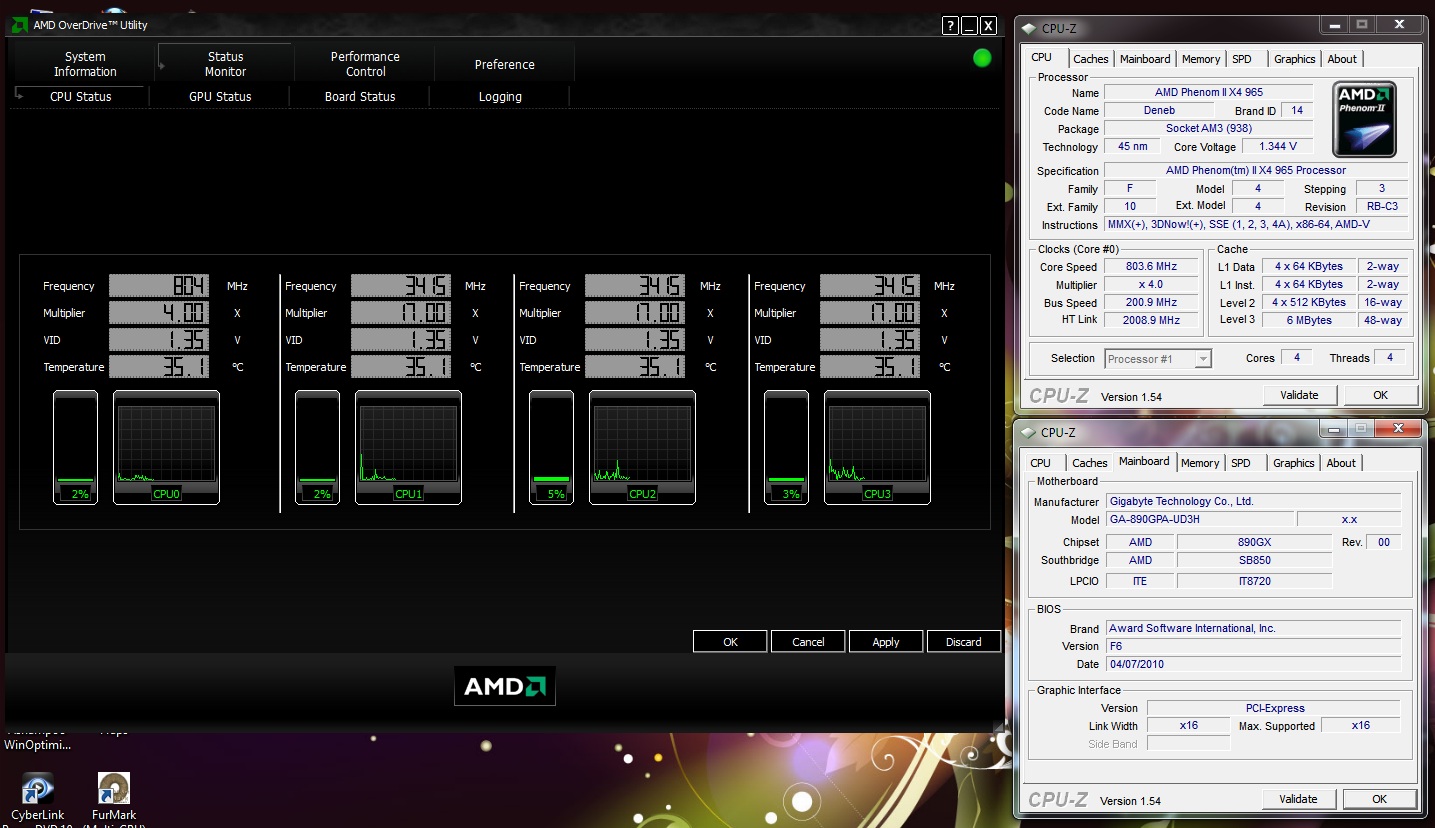This screenshot has height=828, width=1435.
Task: Click the CPU3 usage graph
Action: [x=877, y=445]
